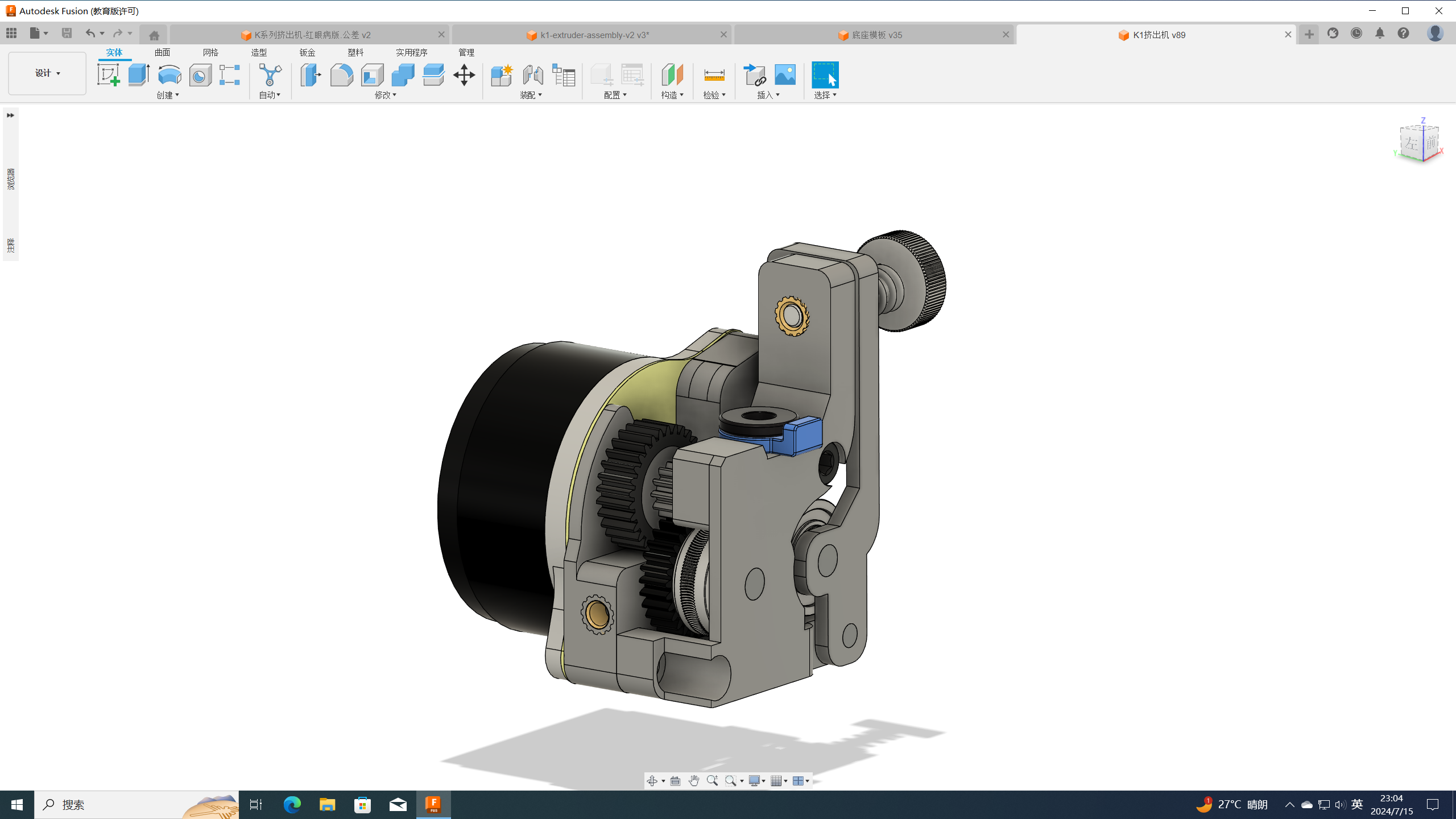Open the Data Panel grid icon

click(11, 33)
